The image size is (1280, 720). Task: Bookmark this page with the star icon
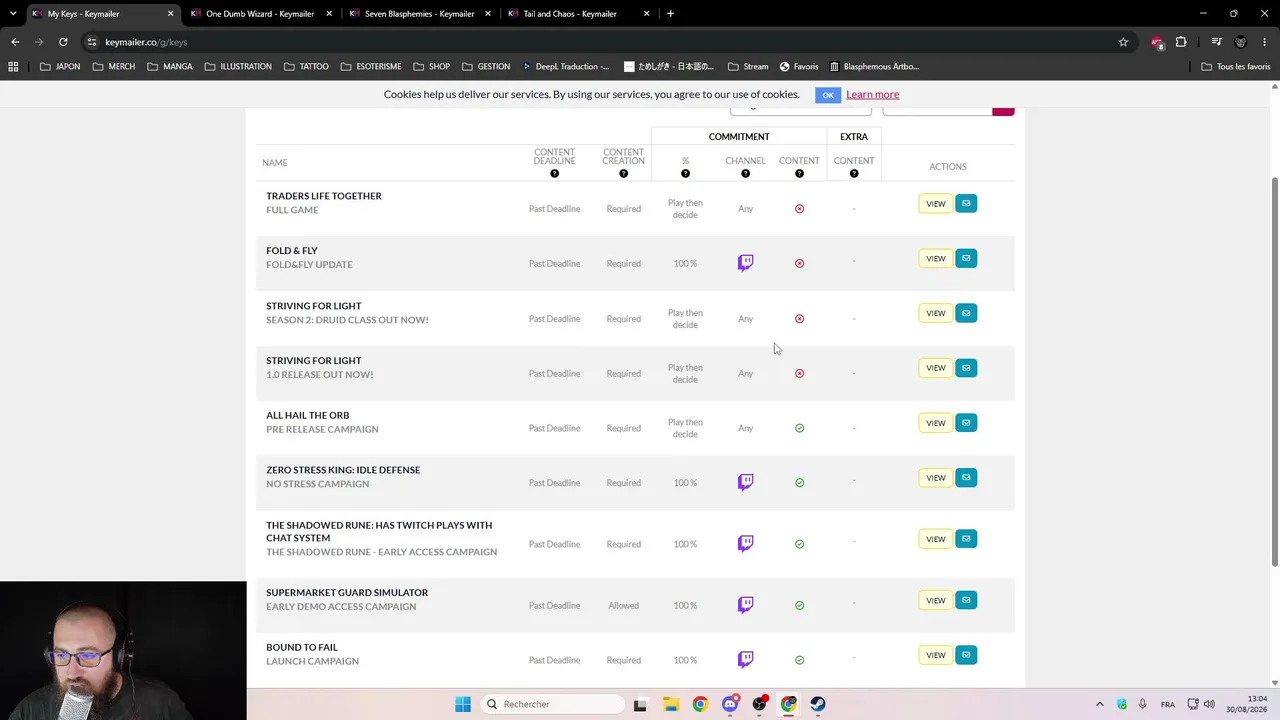(x=1123, y=42)
